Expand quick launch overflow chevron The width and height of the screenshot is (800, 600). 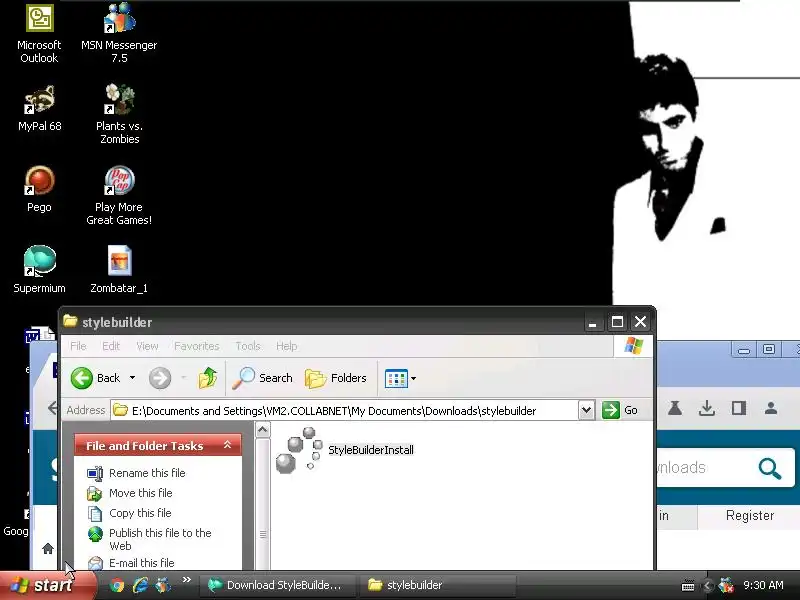point(187,580)
